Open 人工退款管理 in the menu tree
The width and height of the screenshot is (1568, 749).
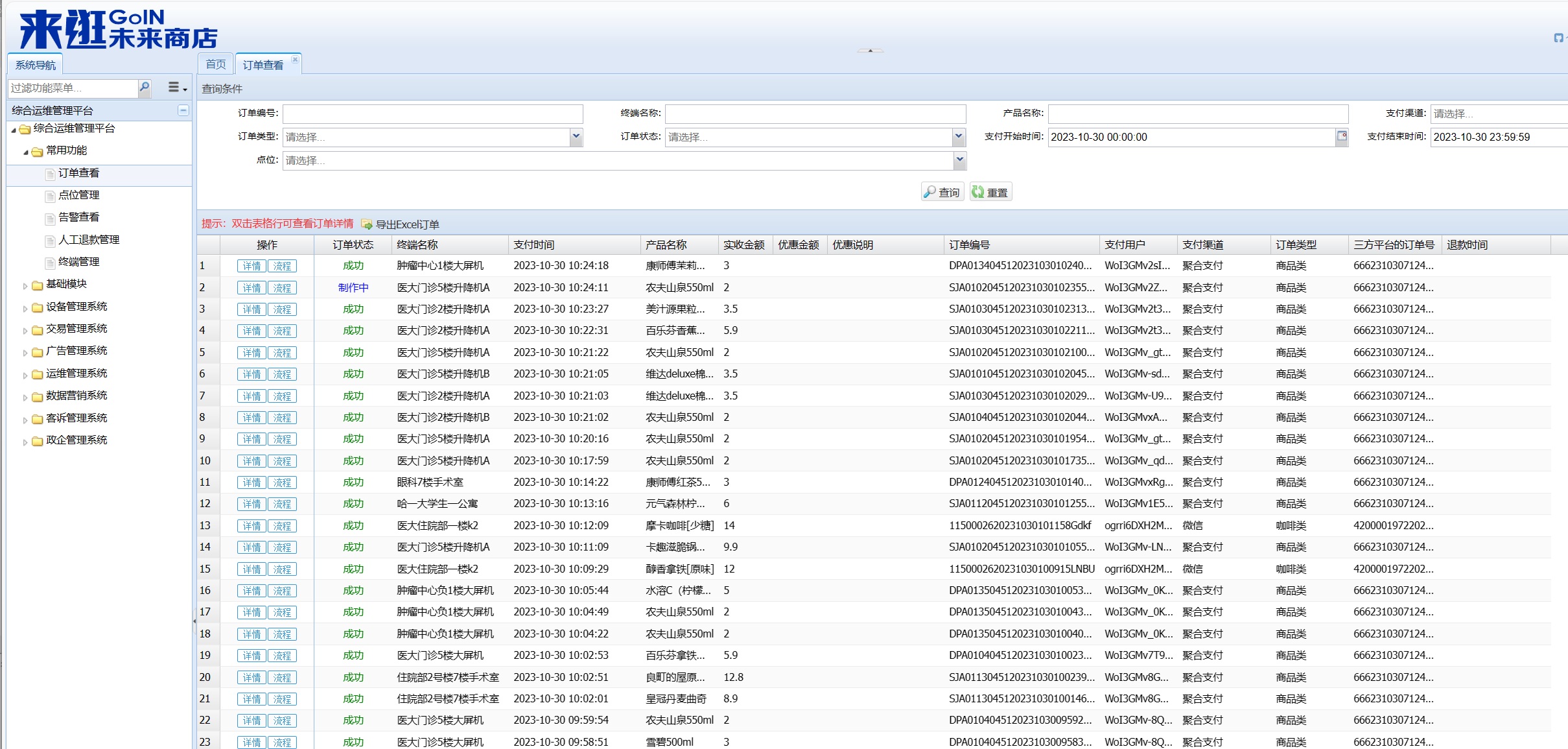pyautogui.click(x=89, y=239)
